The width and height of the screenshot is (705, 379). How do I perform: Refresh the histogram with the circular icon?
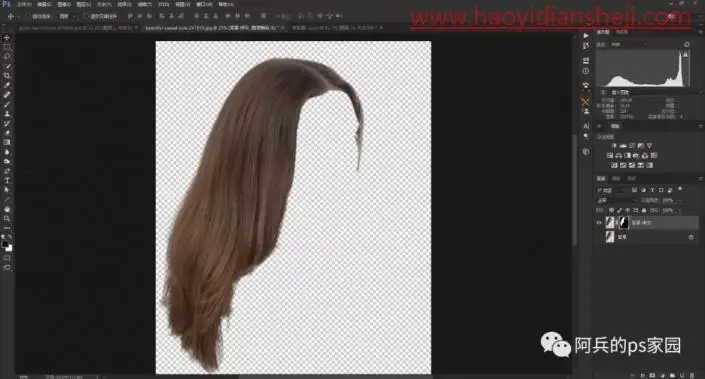687,45
